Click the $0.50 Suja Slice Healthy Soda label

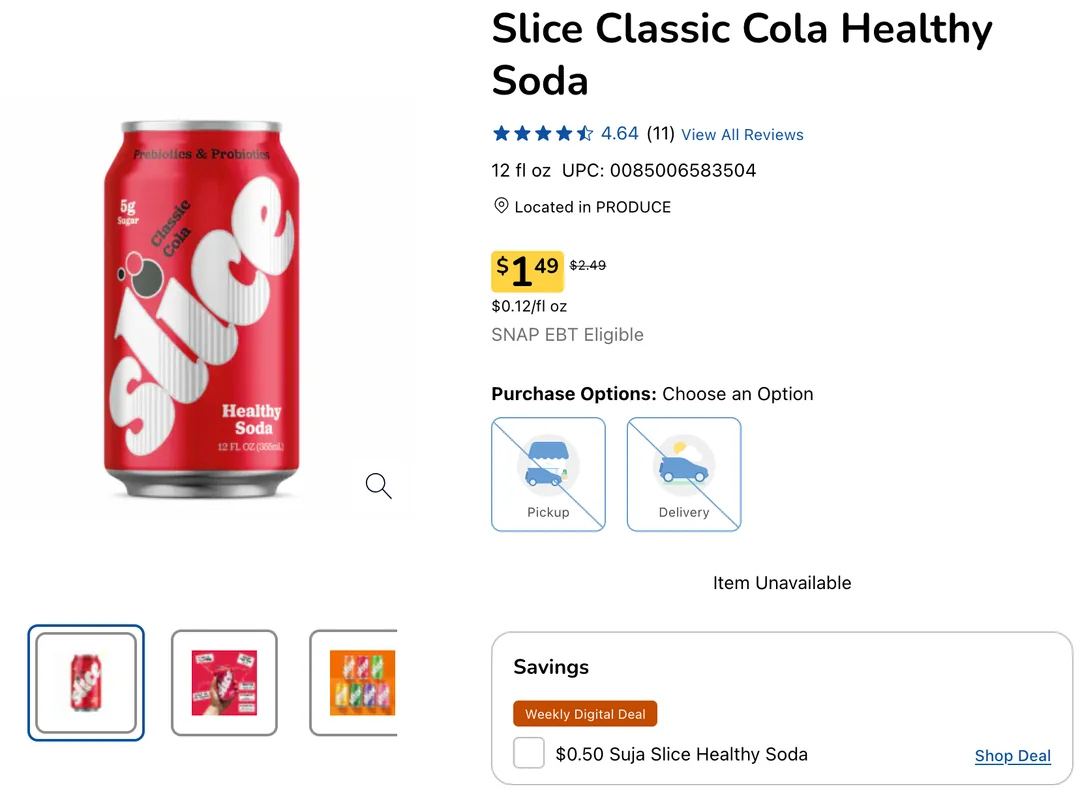(681, 754)
